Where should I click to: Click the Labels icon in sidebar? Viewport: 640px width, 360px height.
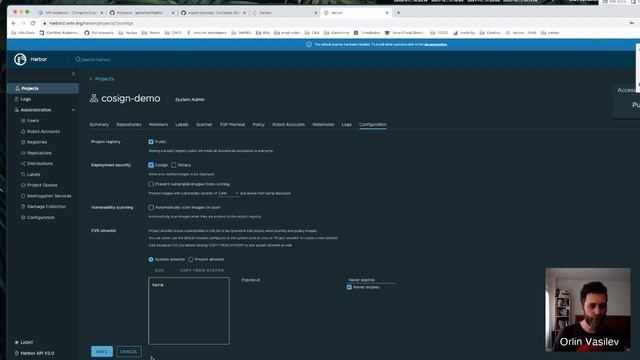(x=23, y=174)
